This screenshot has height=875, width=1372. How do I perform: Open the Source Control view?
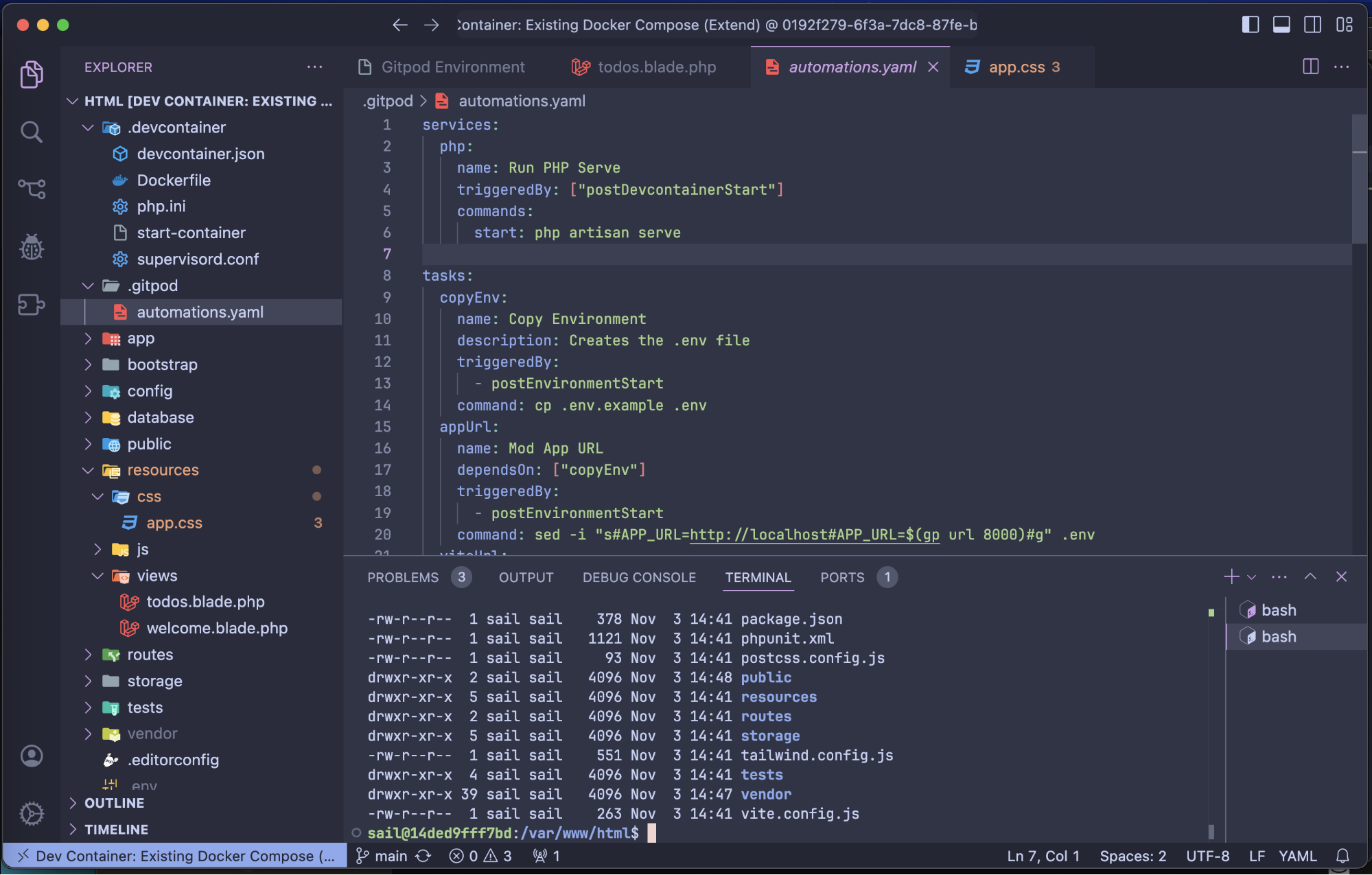coord(31,188)
